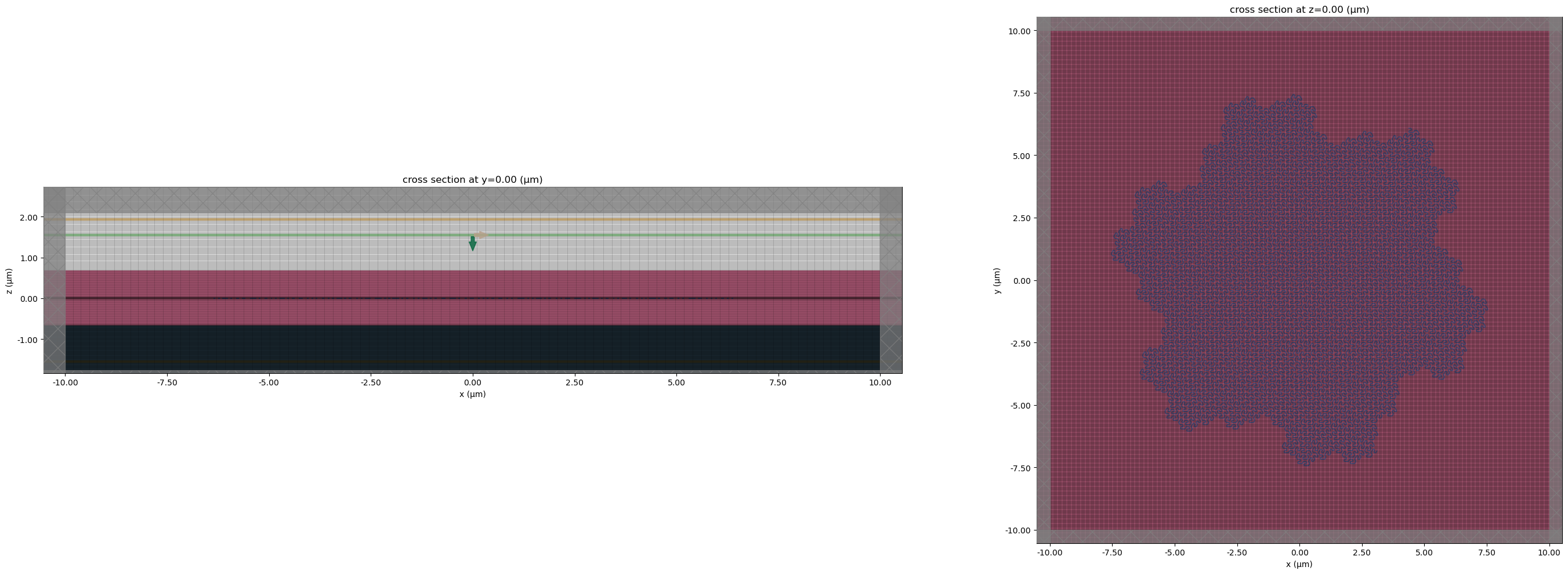Click the 'z (µm)' axis label
This screenshot has height=574, width=1568.
(x=9, y=281)
